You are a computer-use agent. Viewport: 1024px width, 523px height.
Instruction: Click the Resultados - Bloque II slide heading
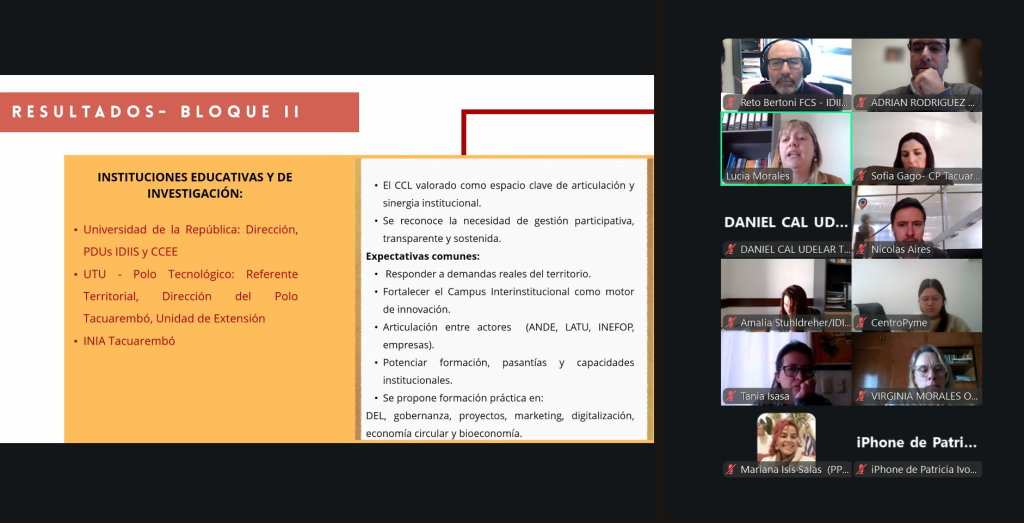156,112
